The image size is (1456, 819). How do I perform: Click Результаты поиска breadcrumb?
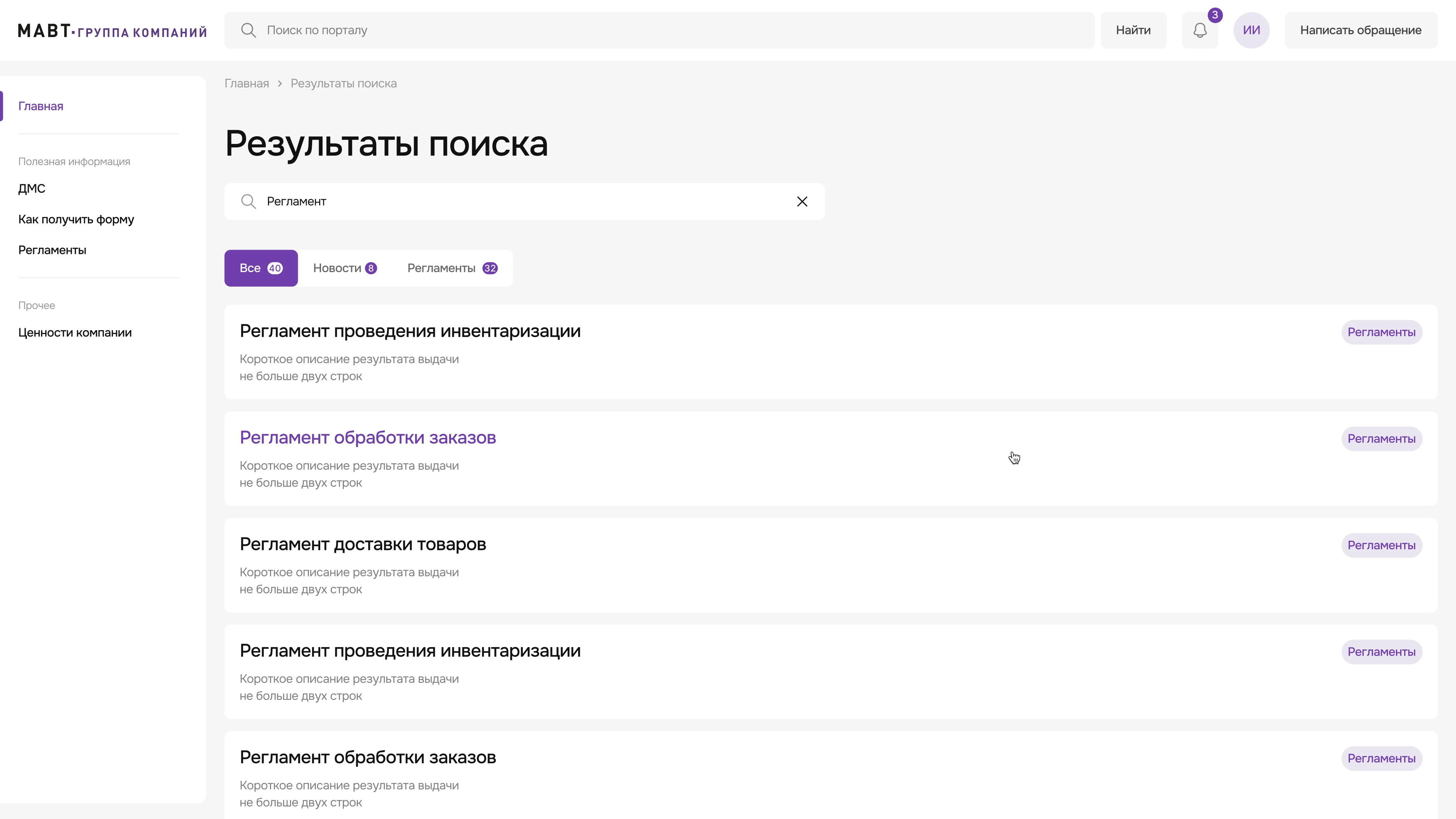coord(343,84)
